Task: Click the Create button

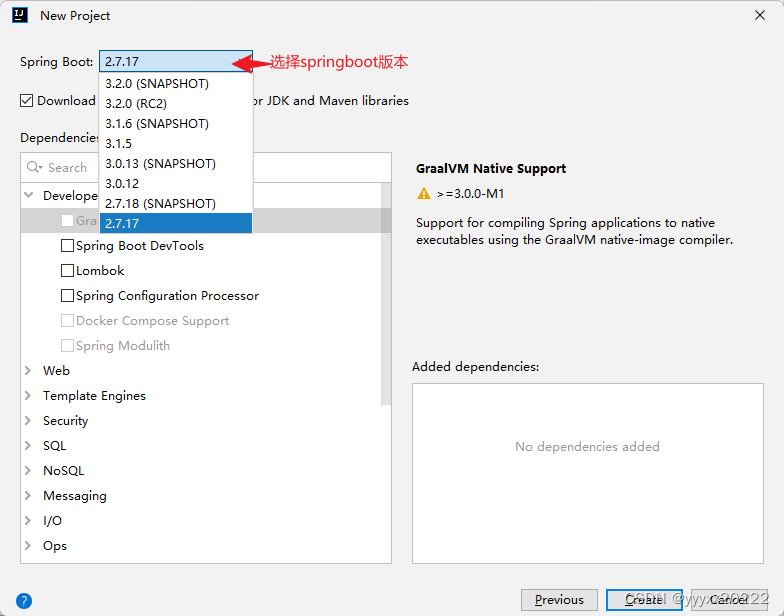Action: [x=644, y=600]
